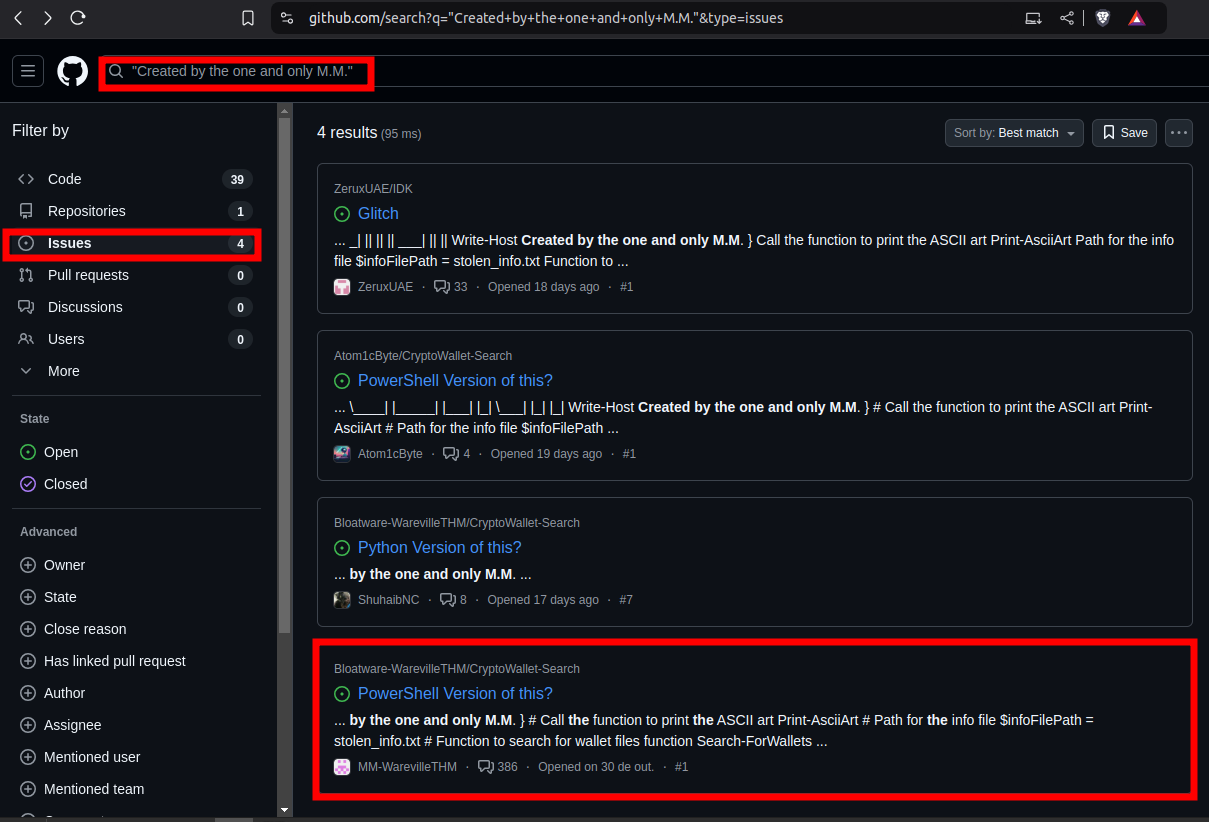Image resolution: width=1209 pixels, height=822 pixels.
Task: Bookmark this page
Action: (x=248, y=18)
